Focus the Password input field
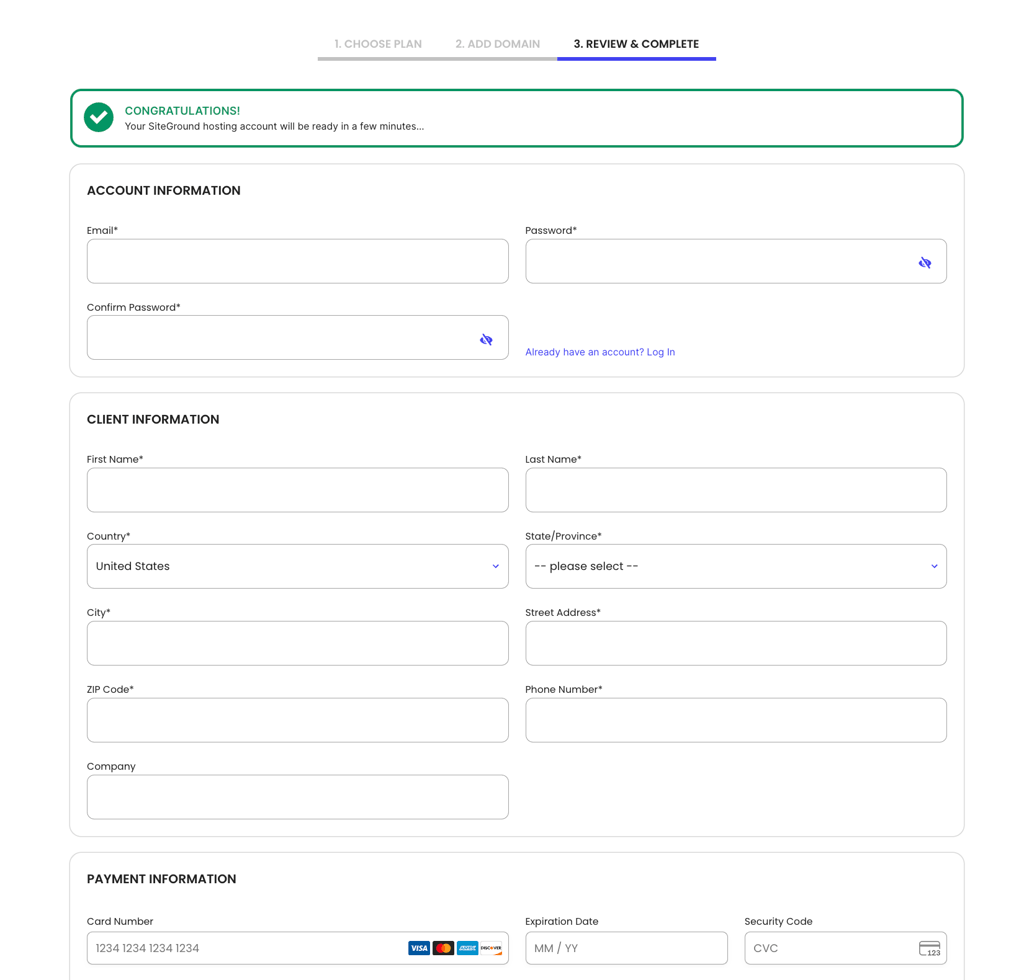The width and height of the screenshot is (1024, 980). tap(736, 261)
